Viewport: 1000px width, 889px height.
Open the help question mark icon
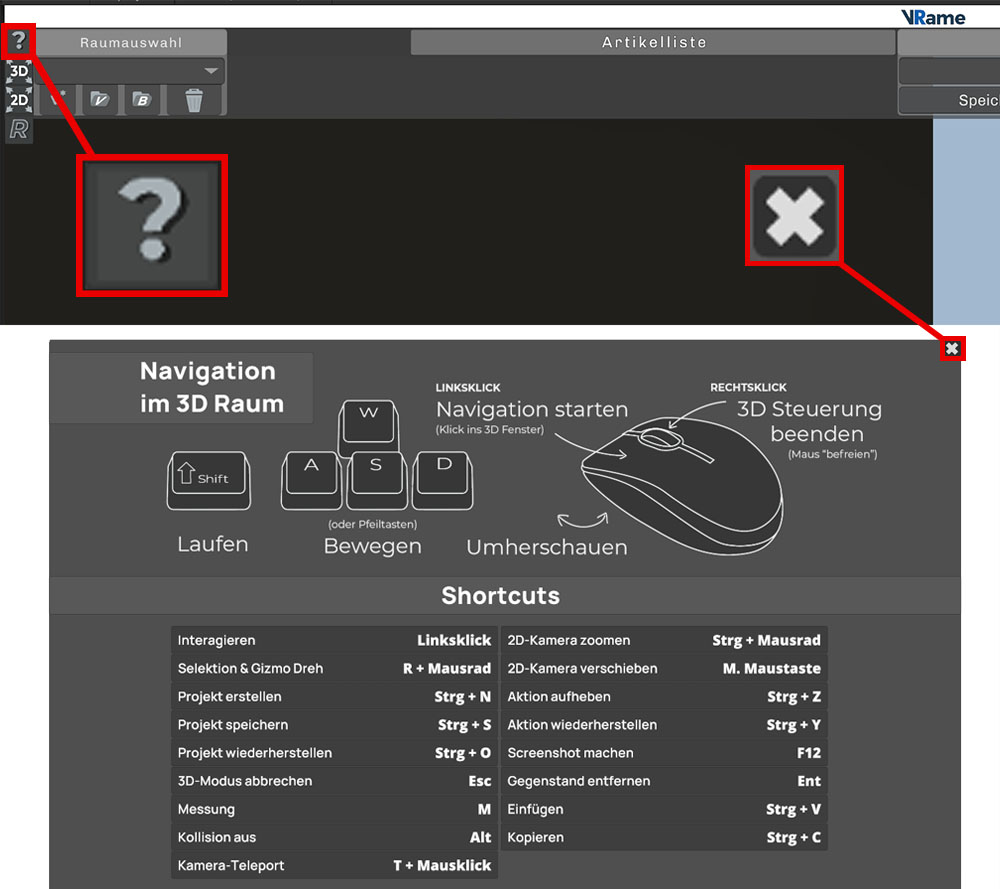tap(18, 41)
